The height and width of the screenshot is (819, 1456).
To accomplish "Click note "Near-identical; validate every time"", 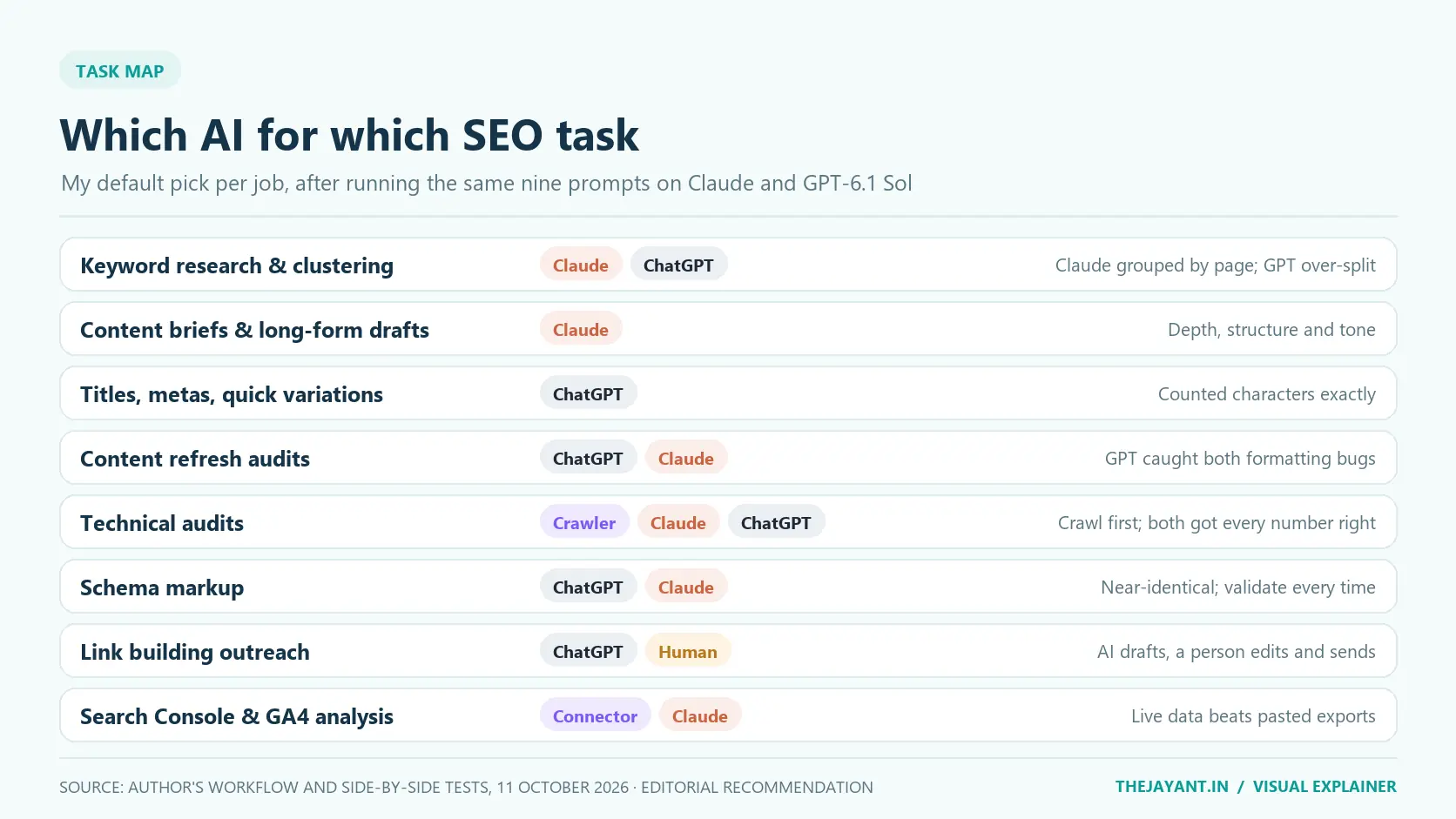I will pyautogui.click(x=1238, y=587).
